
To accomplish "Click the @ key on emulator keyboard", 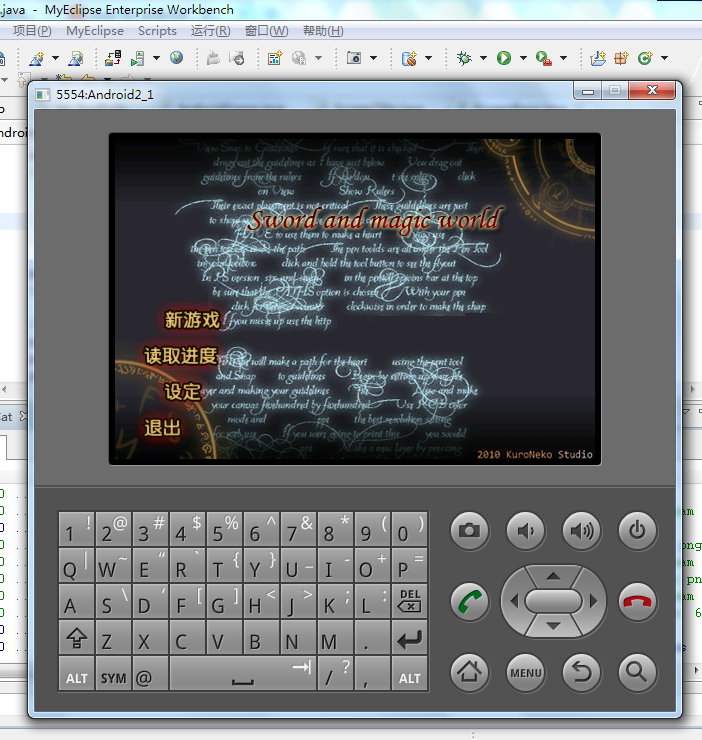I will tap(150, 673).
